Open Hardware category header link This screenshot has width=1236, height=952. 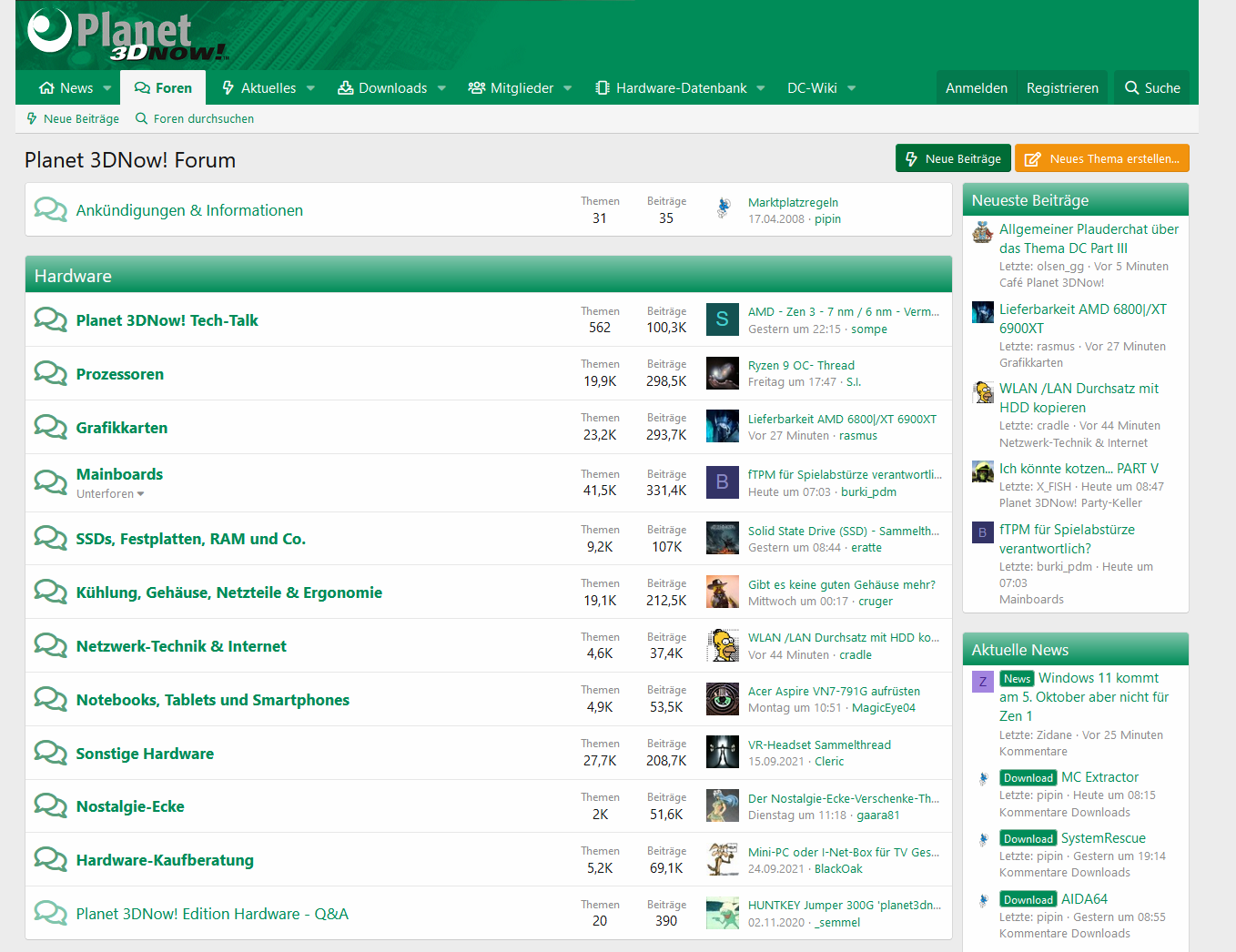pyautogui.click(x=73, y=276)
